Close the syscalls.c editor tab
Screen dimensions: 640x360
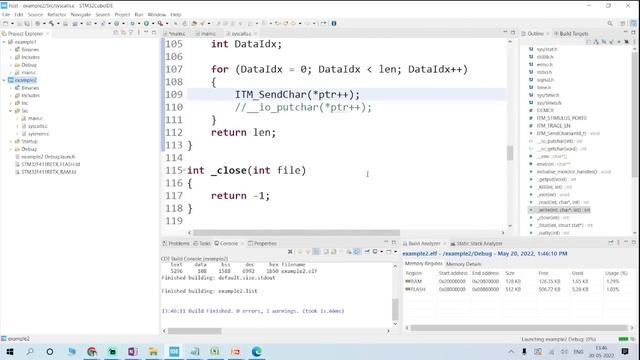(x=256, y=33)
